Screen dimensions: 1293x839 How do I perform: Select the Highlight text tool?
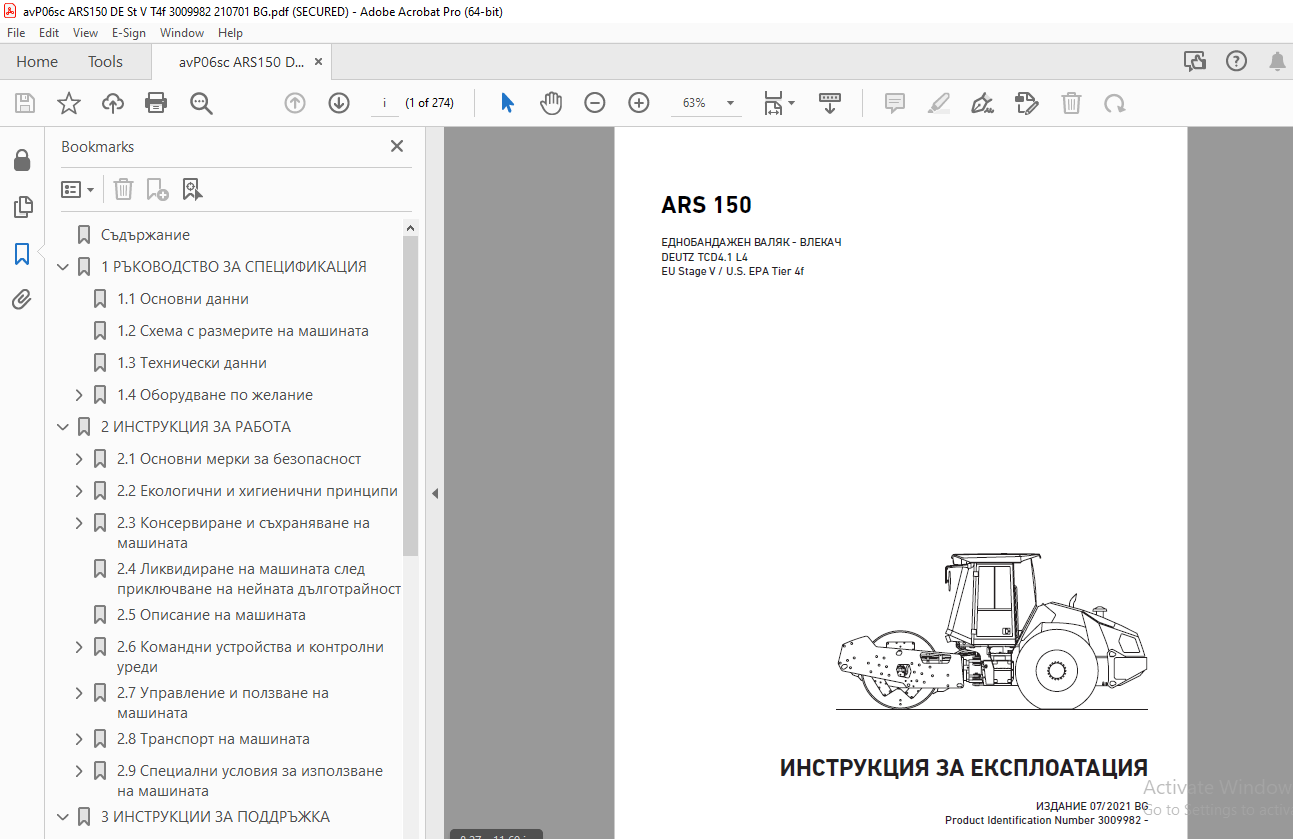938,103
